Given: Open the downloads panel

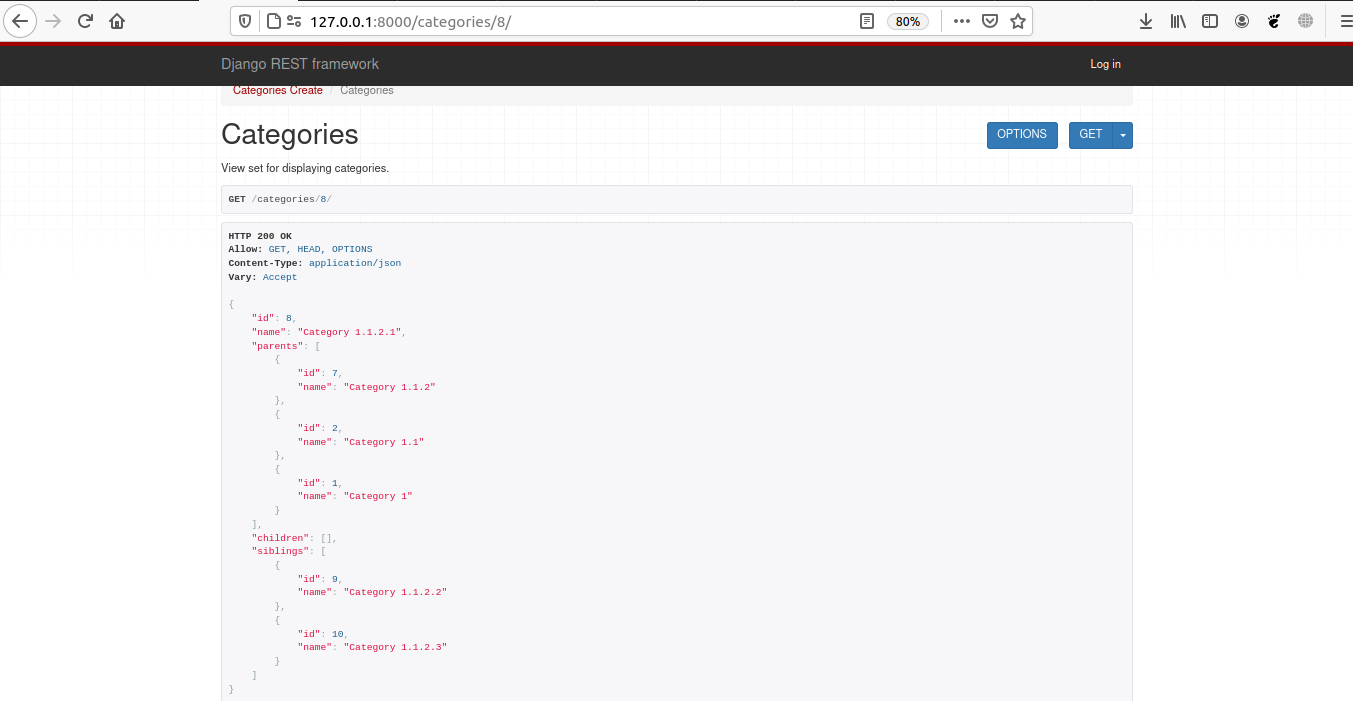Looking at the screenshot, I should (1146, 21).
